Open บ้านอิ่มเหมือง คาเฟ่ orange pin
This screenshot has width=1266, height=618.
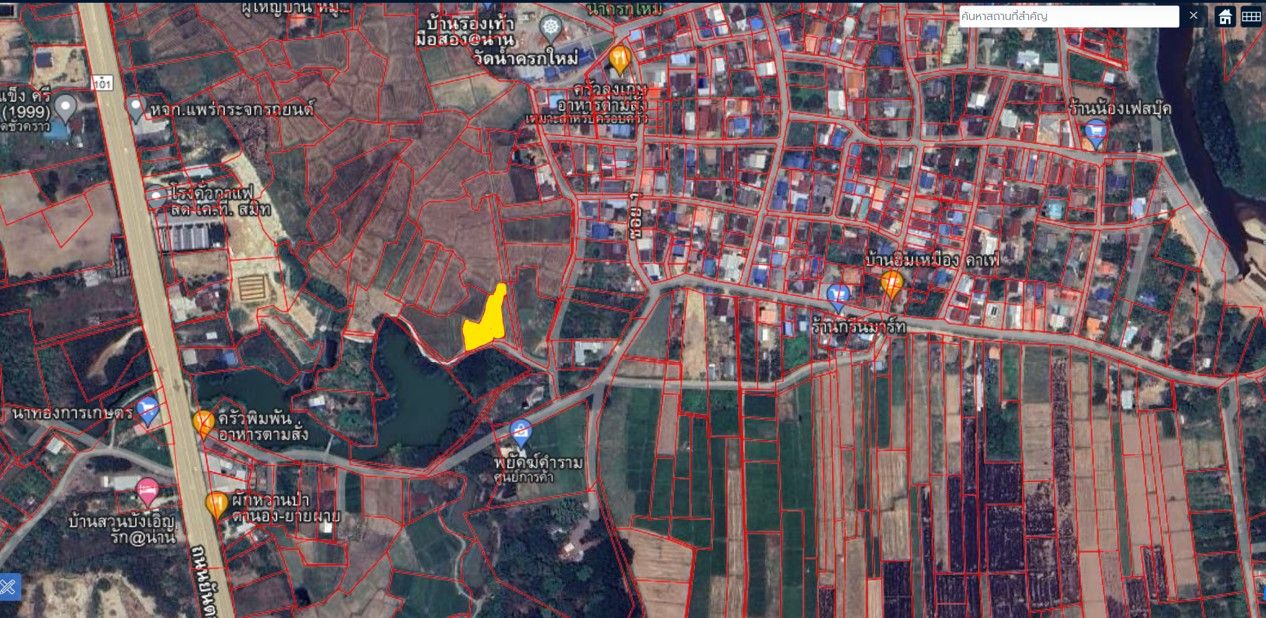click(x=891, y=285)
